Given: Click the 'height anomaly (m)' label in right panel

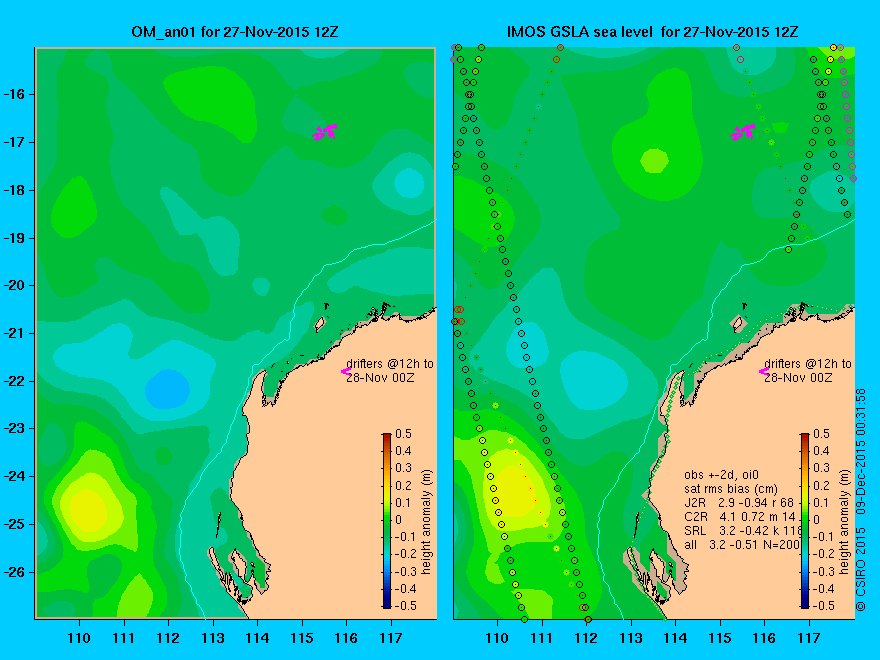Looking at the screenshot, I should coord(844,522).
